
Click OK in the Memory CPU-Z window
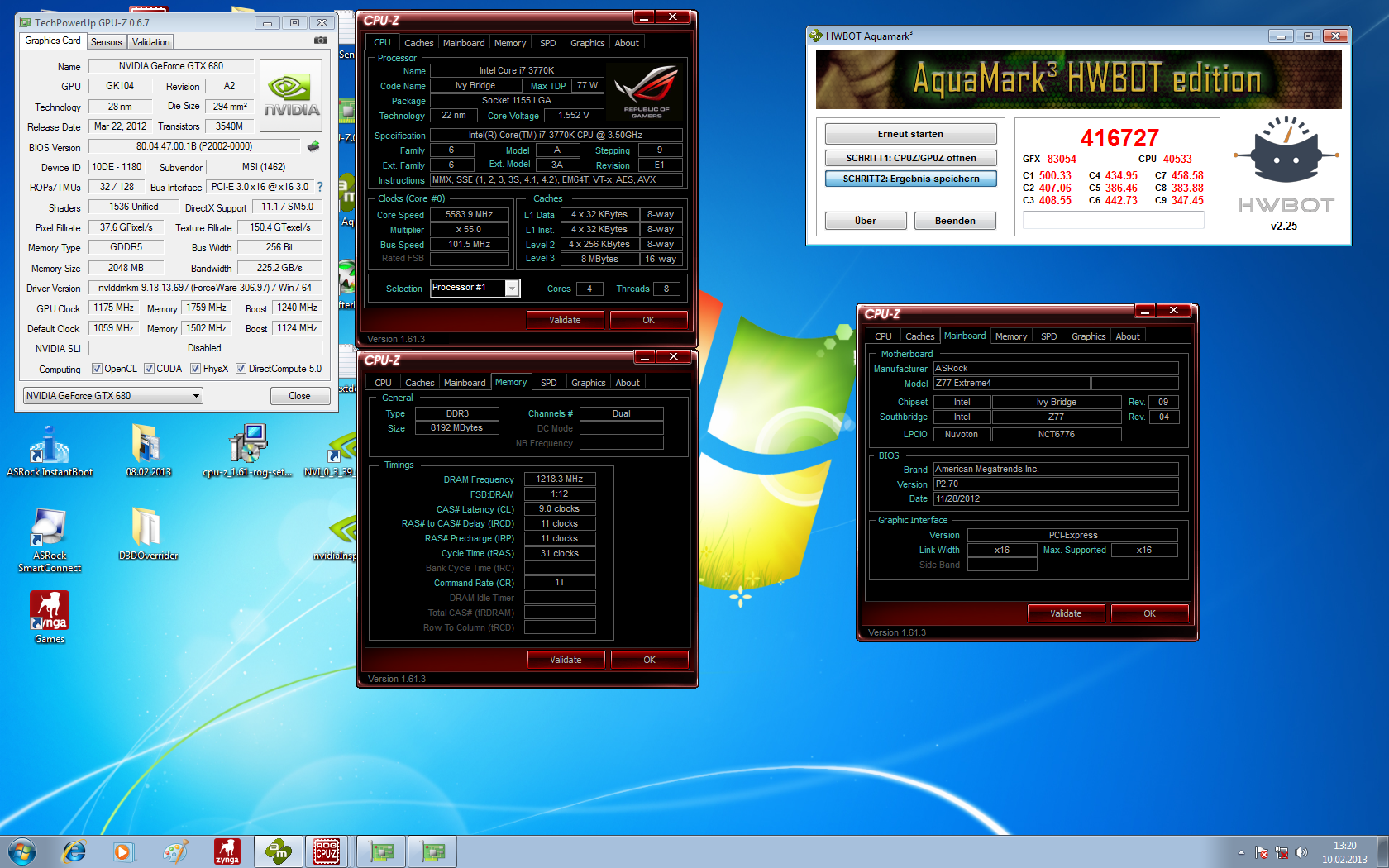pos(649,660)
